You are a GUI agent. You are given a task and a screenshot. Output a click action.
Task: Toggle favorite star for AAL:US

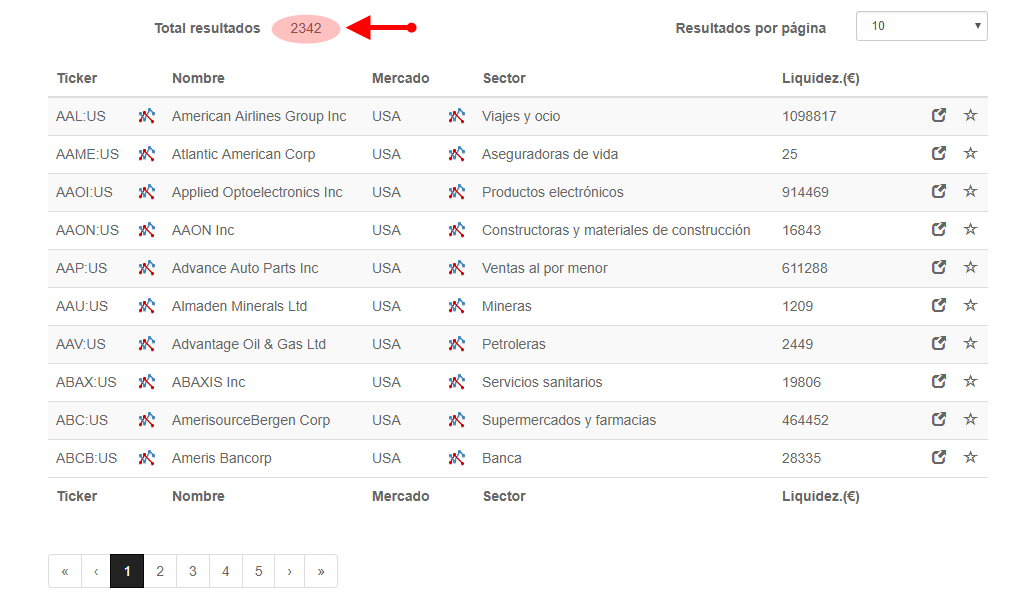(x=971, y=115)
